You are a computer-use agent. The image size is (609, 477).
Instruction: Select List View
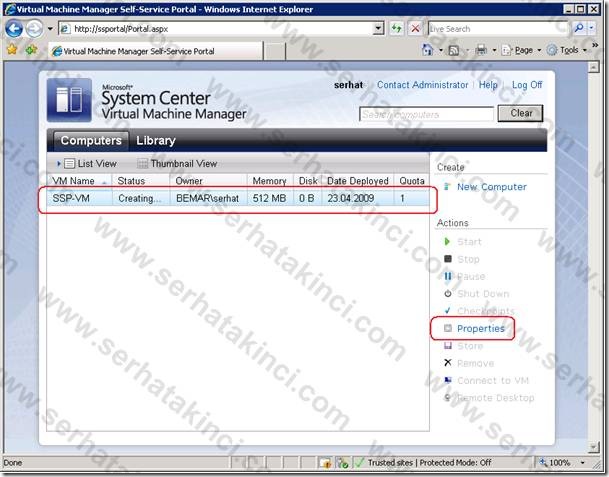pos(90,164)
